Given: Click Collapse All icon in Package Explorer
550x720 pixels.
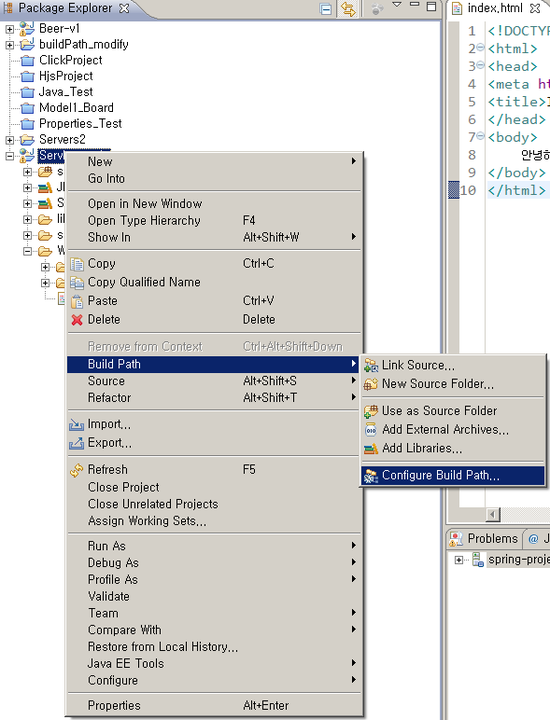Looking at the screenshot, I should pyautogui.click(x=325, y=9).
